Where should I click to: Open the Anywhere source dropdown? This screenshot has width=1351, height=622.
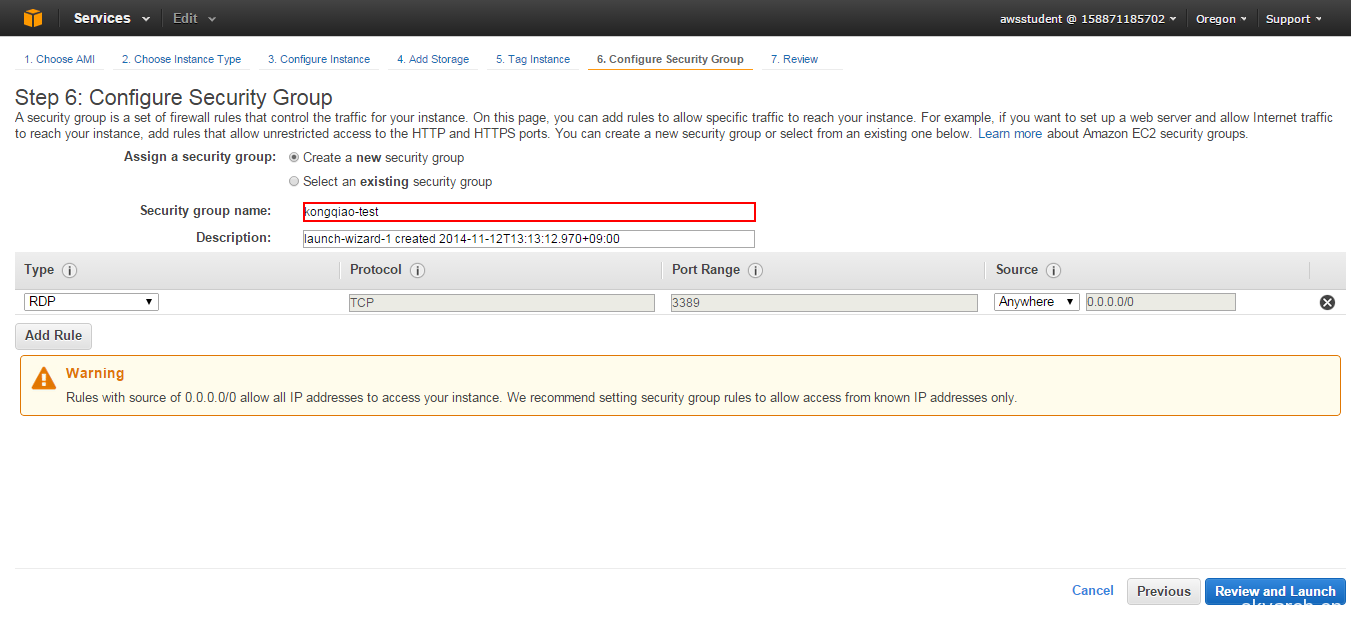1036,302
